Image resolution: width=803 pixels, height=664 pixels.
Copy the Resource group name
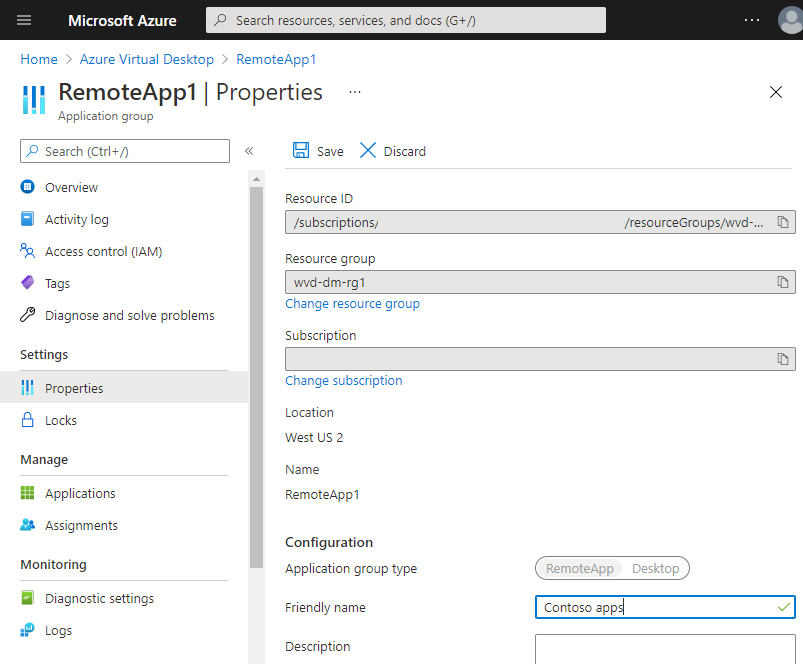pyautogui.click(x=783, y=282)
